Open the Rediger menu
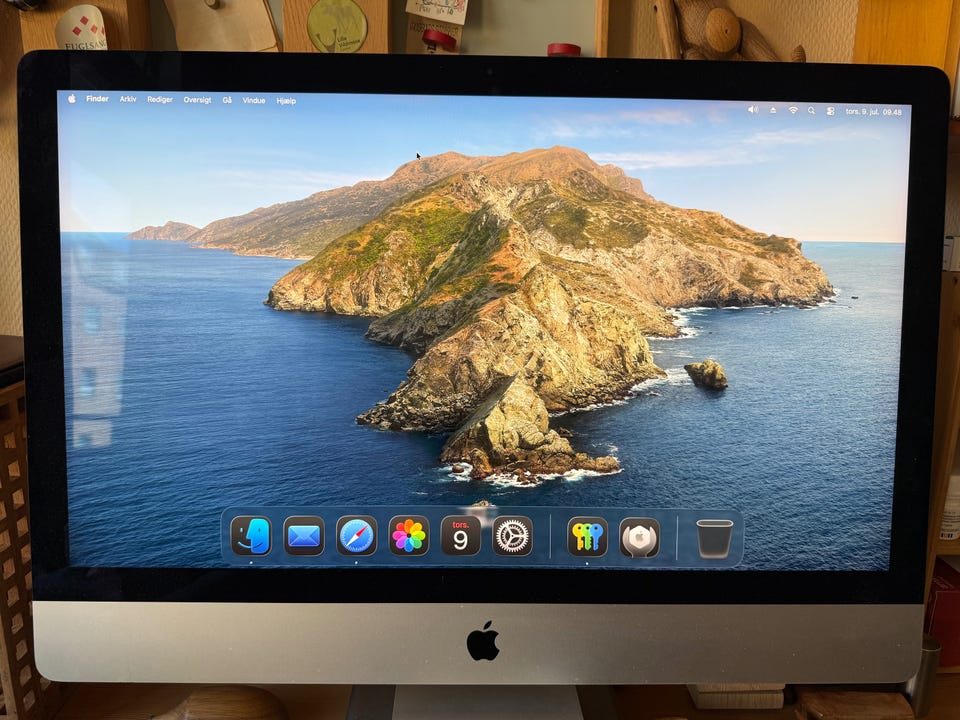This screenshot has height=720, width=960. pyautogui.click(x=160, y=99)
